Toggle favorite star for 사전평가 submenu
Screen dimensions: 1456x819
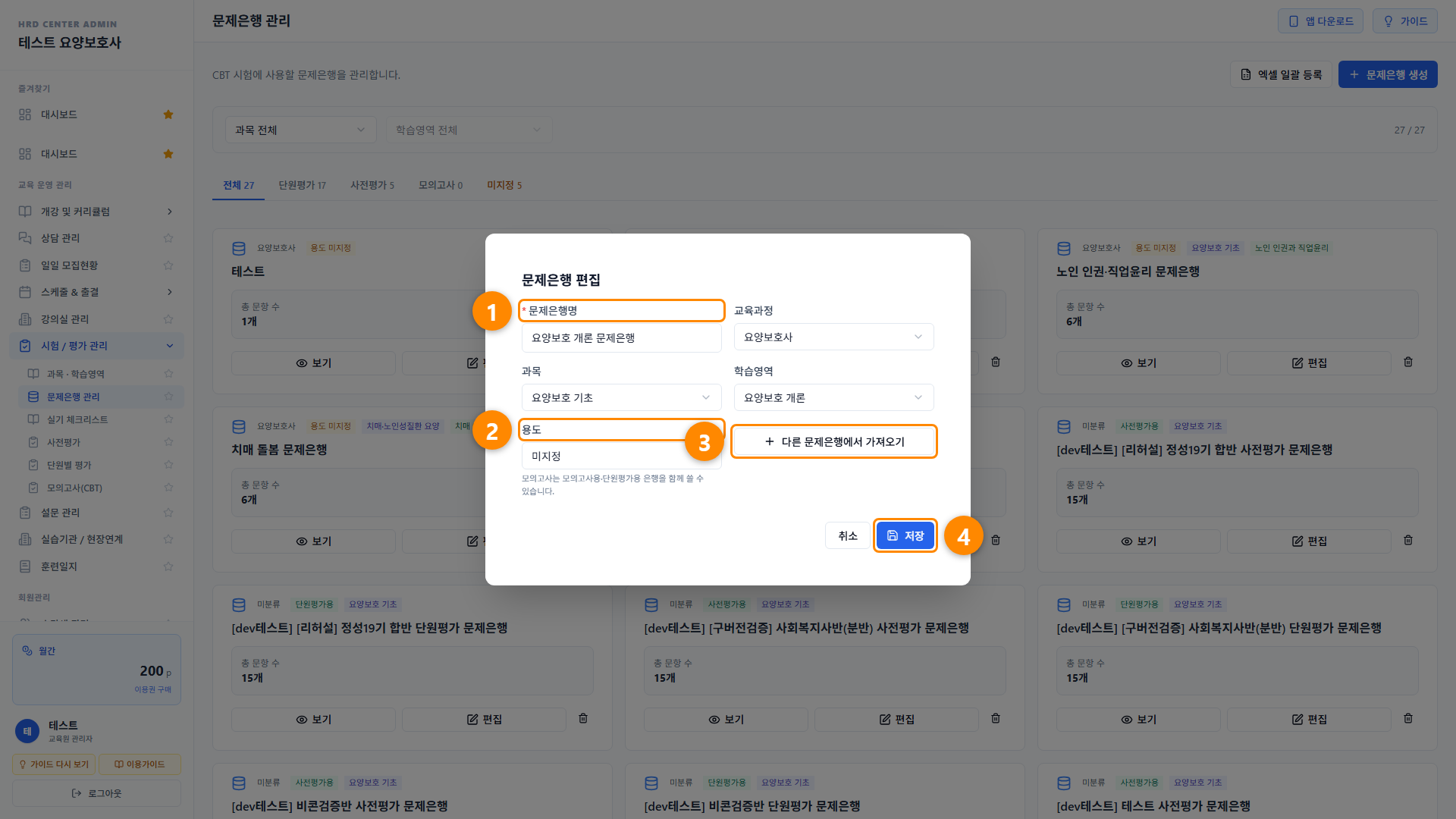168,442
